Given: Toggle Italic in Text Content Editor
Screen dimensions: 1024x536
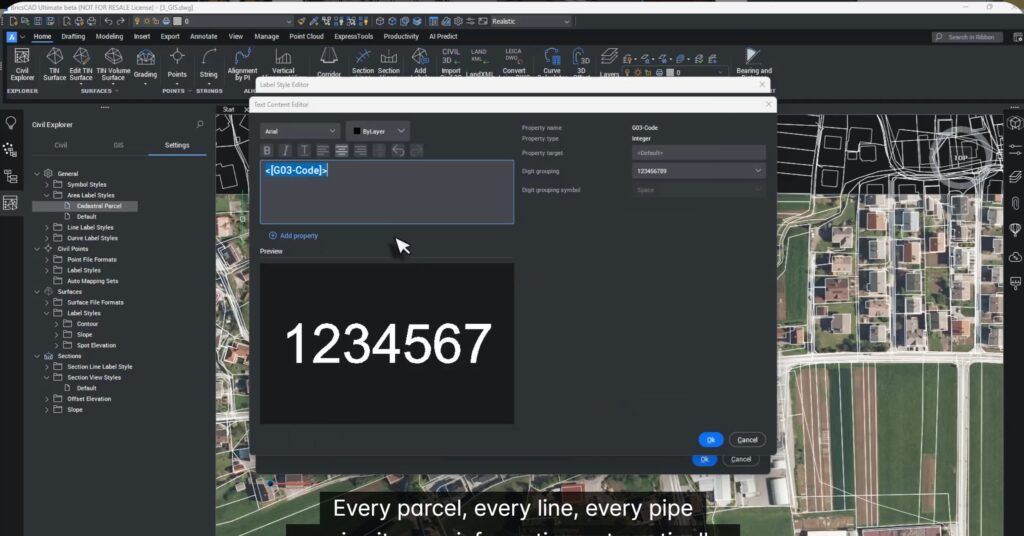Looking at the screenshot, I should pyautogui.click(x=285, y=151).
